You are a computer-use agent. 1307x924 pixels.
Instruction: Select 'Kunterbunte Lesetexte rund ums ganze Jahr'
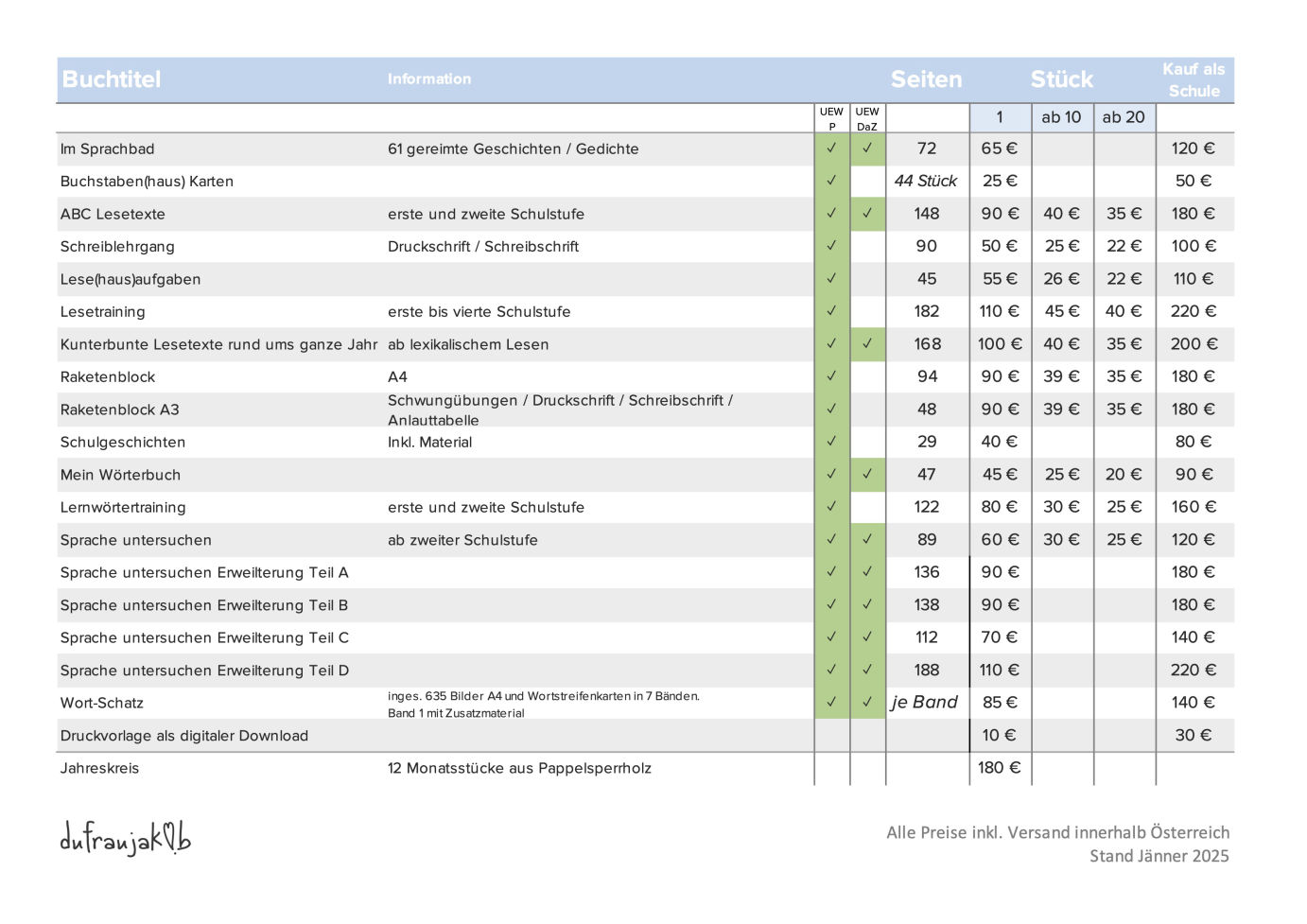[x=218, y=345]
